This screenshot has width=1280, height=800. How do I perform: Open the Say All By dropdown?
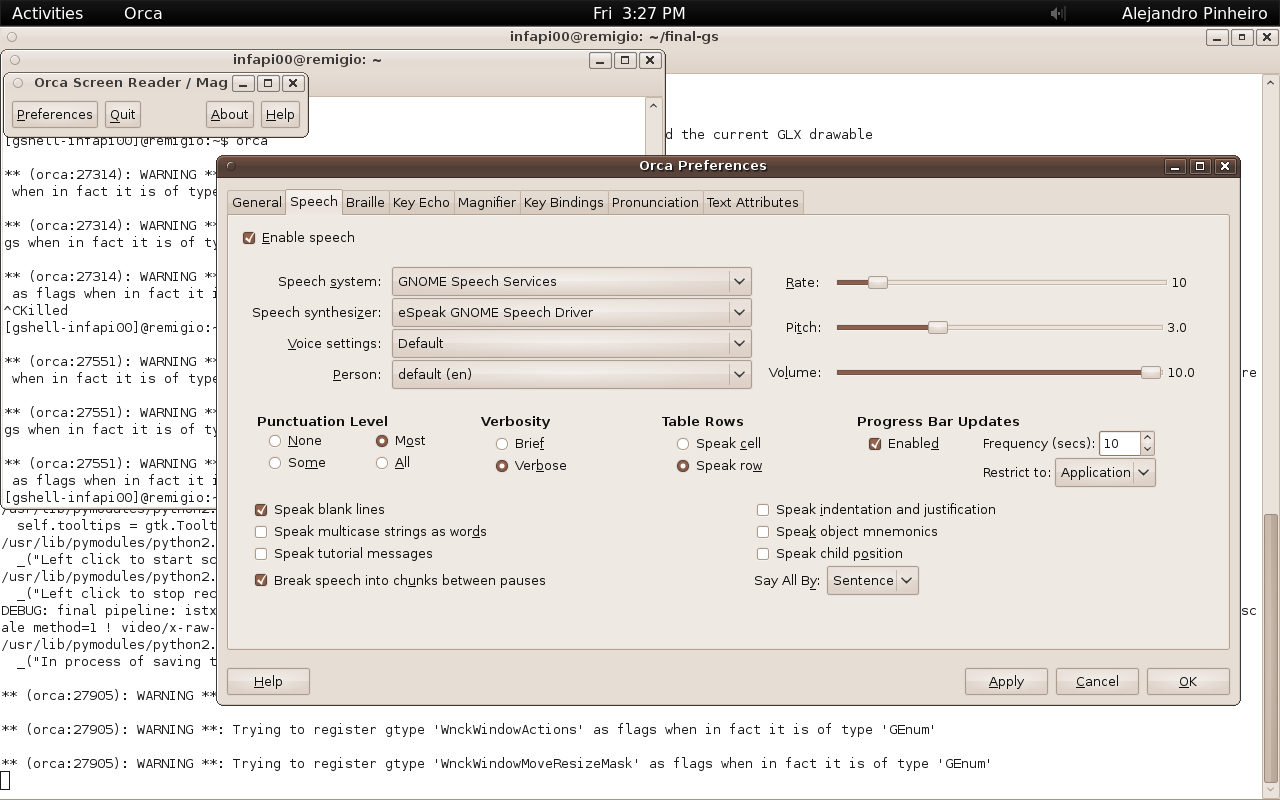[x=872, y=580]
